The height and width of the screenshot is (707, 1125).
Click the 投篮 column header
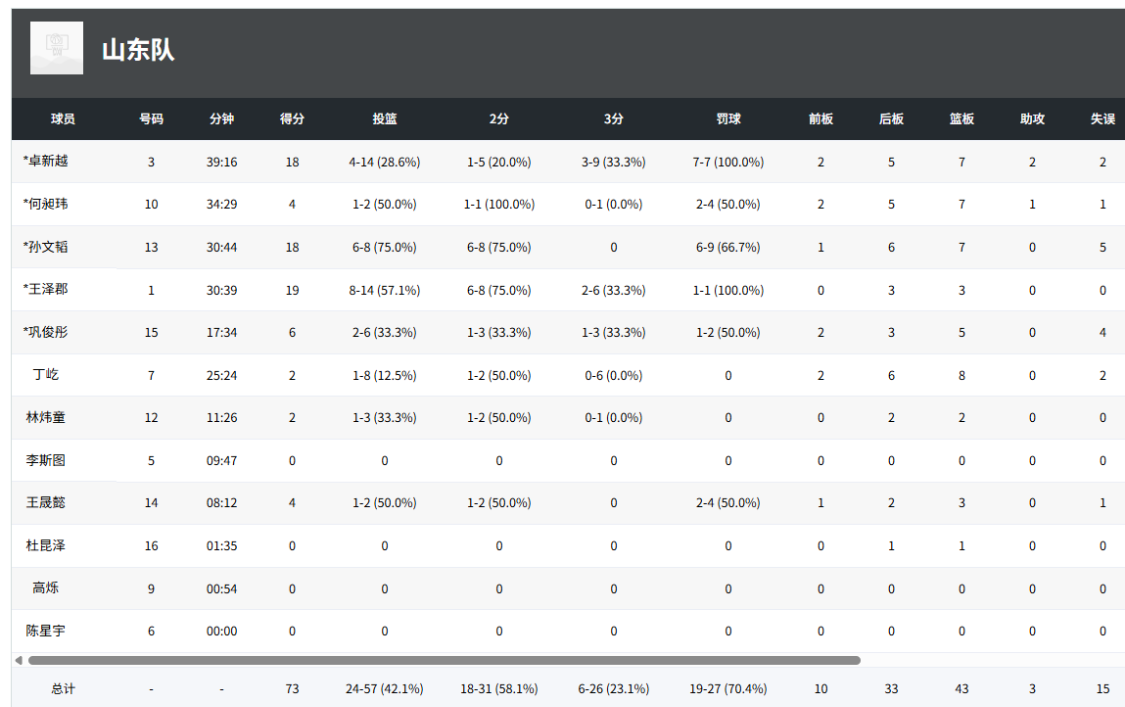coord(385,119)
